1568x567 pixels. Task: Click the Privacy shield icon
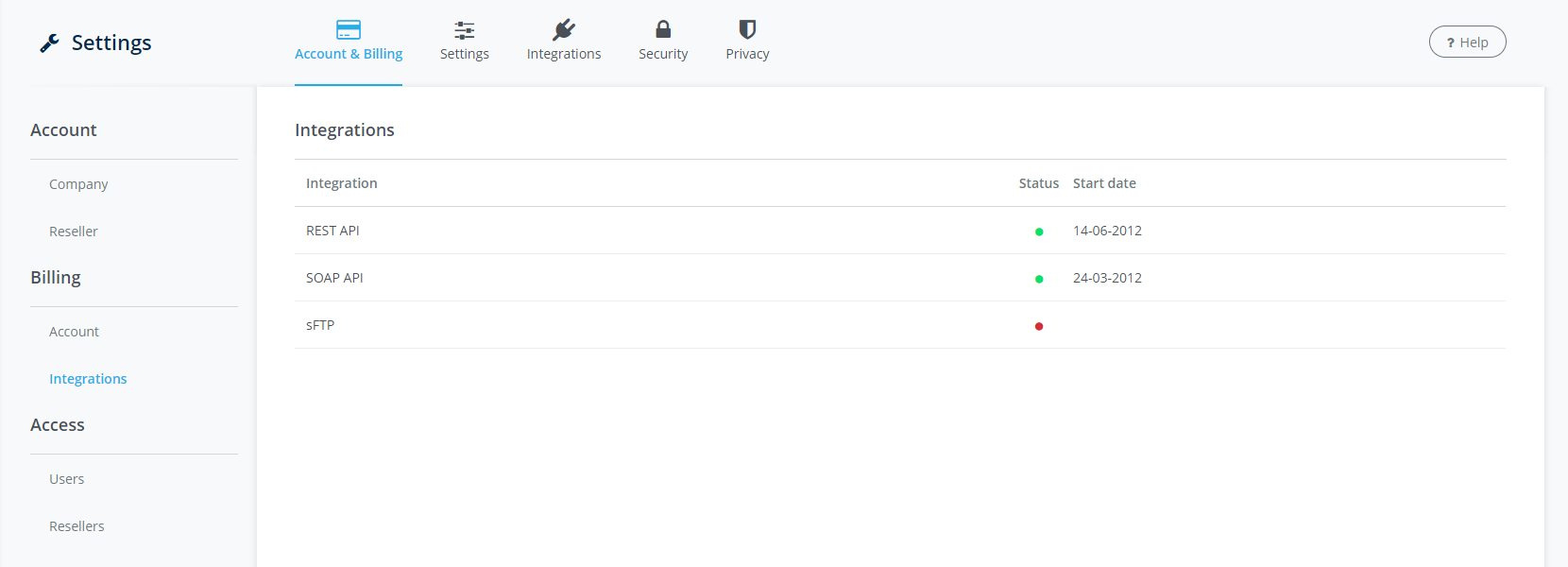point(747,29)
